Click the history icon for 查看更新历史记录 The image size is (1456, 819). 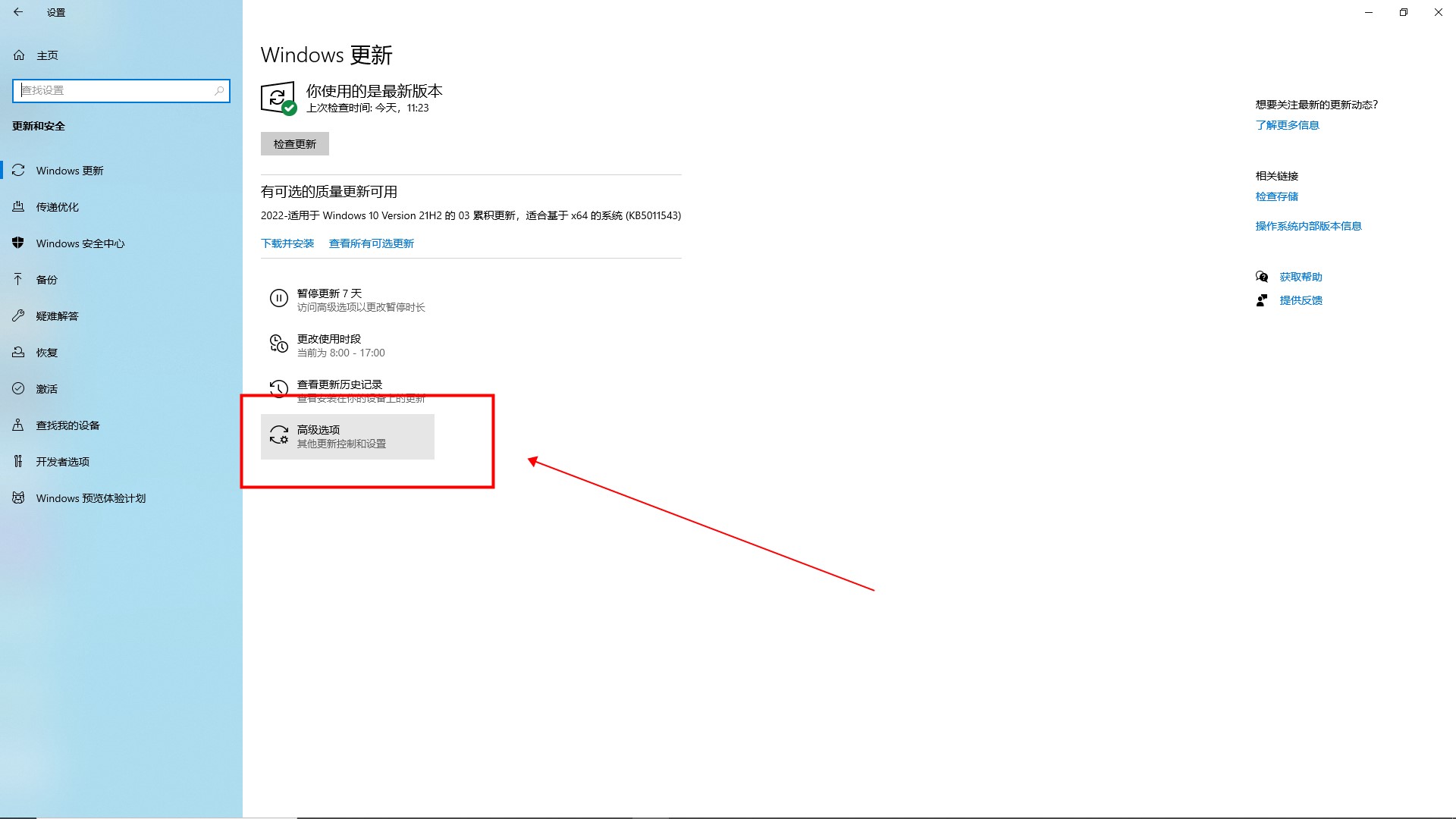point(278,389)
